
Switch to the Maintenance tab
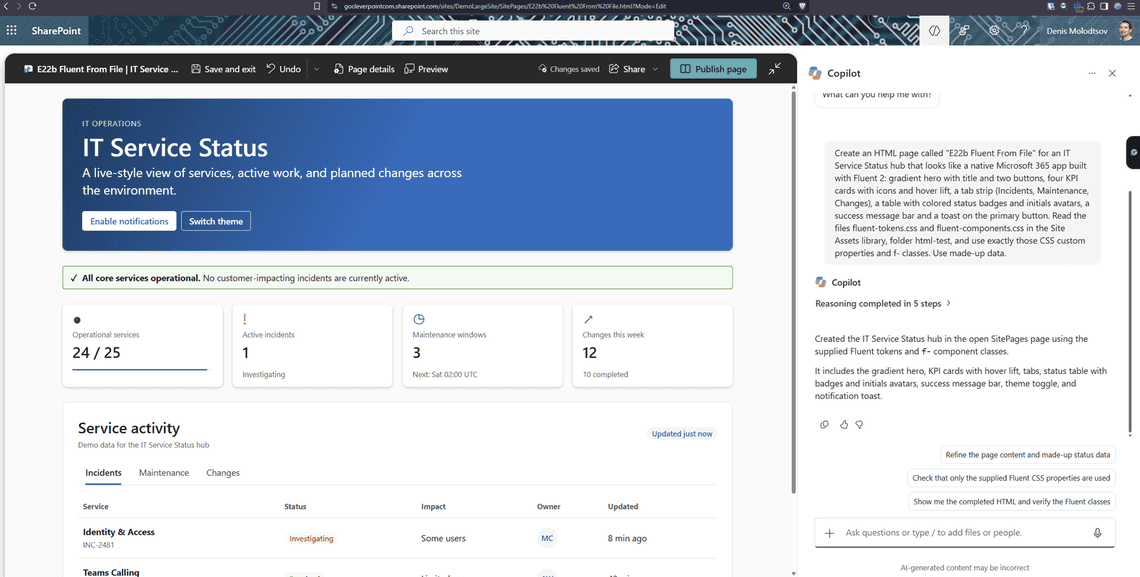[x=164, y=473]
